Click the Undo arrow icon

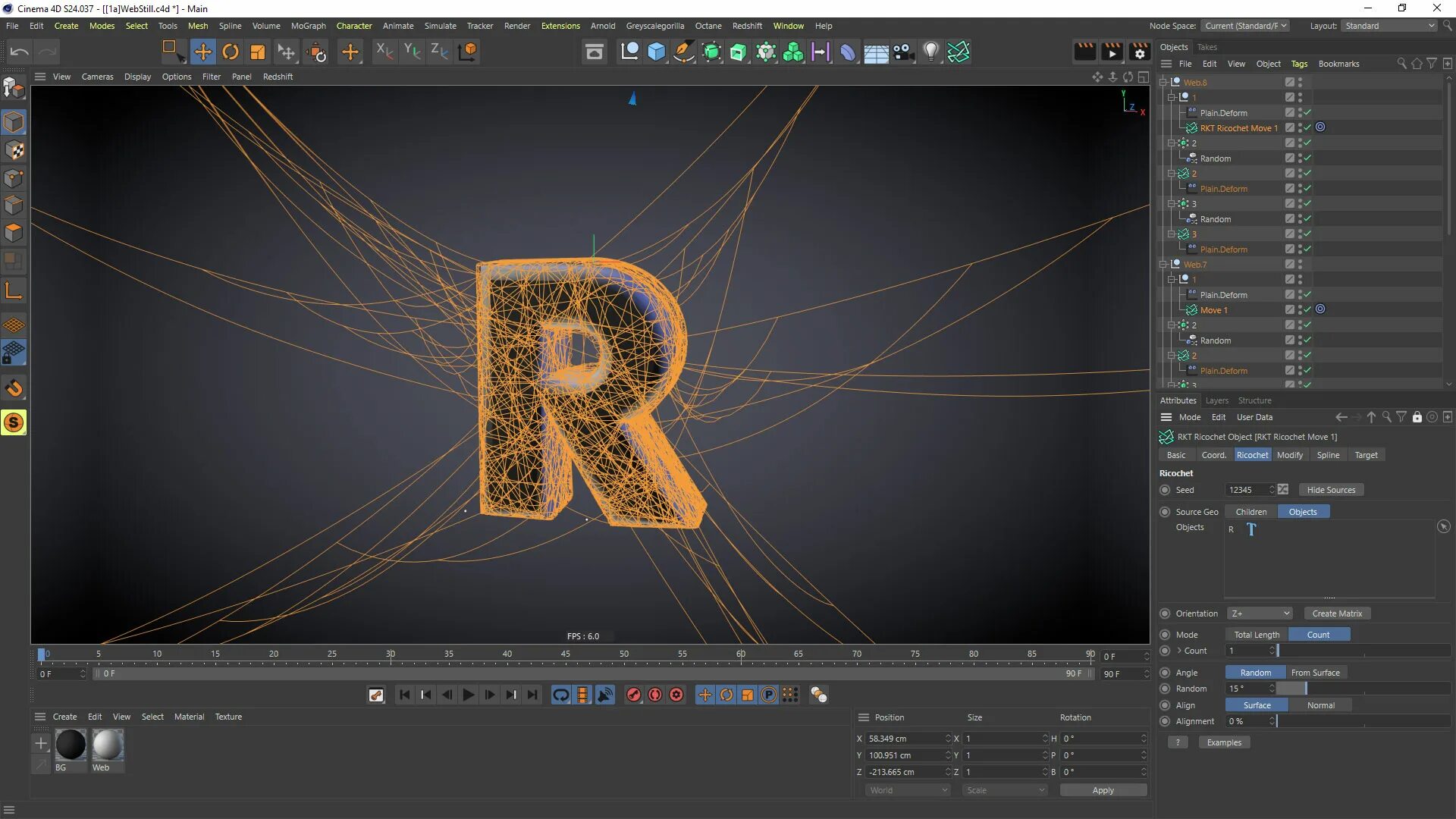pos(20,52)
